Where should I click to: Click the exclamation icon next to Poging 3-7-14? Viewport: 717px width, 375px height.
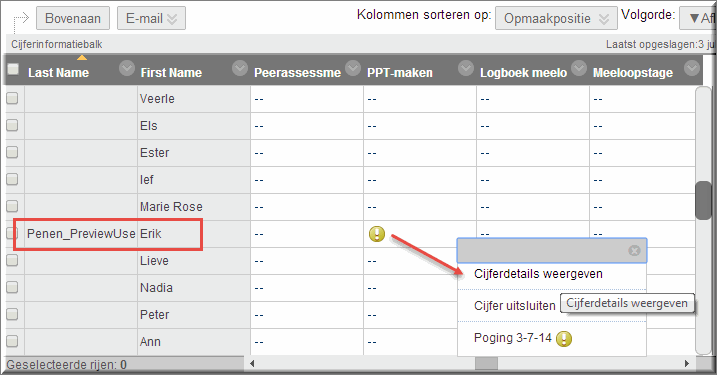tap(564, 339)
